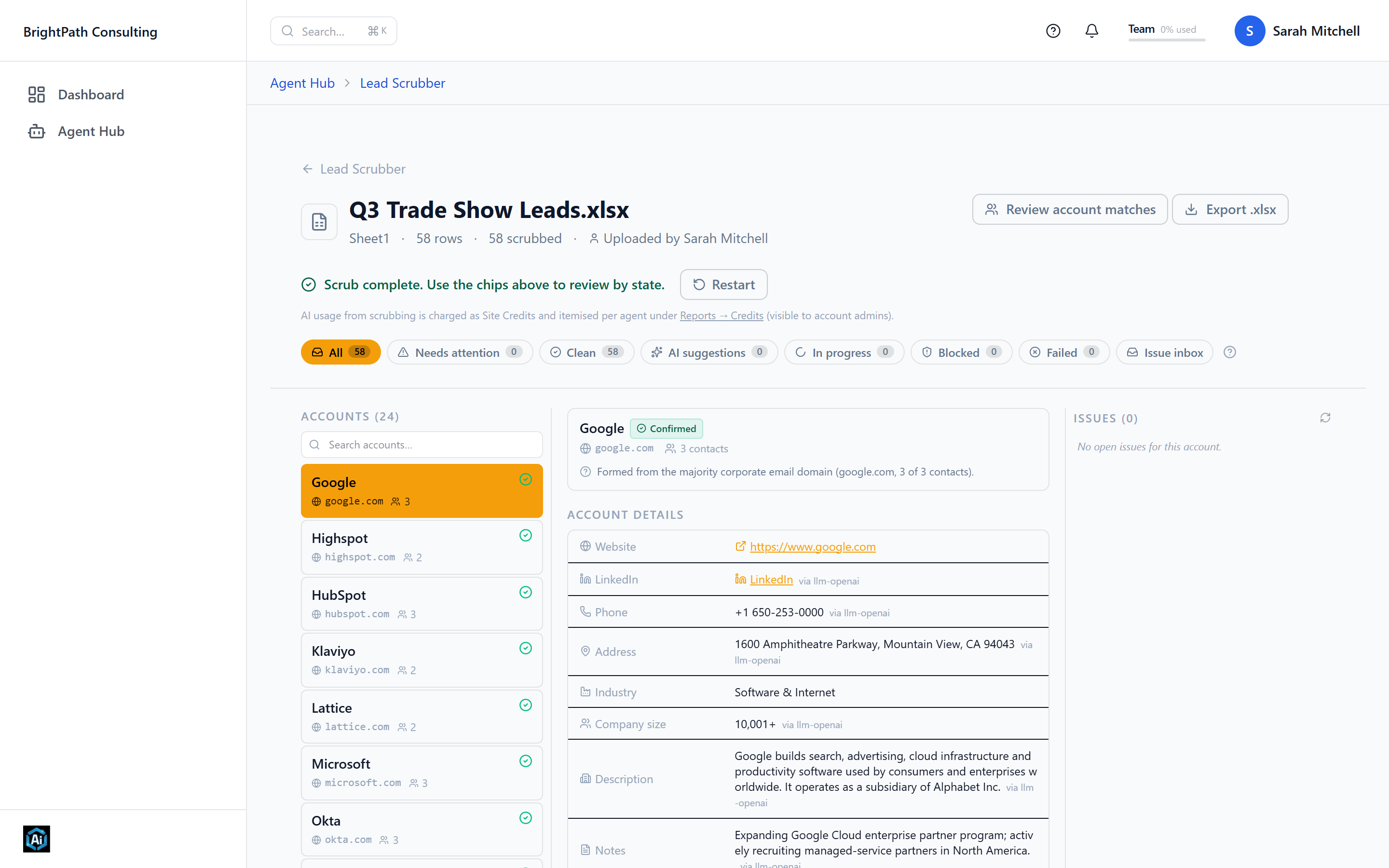This screenshot has width=1389, height=868.
Task: Click the Google account confirmed checkmark
Action: (x=526, y=479)
